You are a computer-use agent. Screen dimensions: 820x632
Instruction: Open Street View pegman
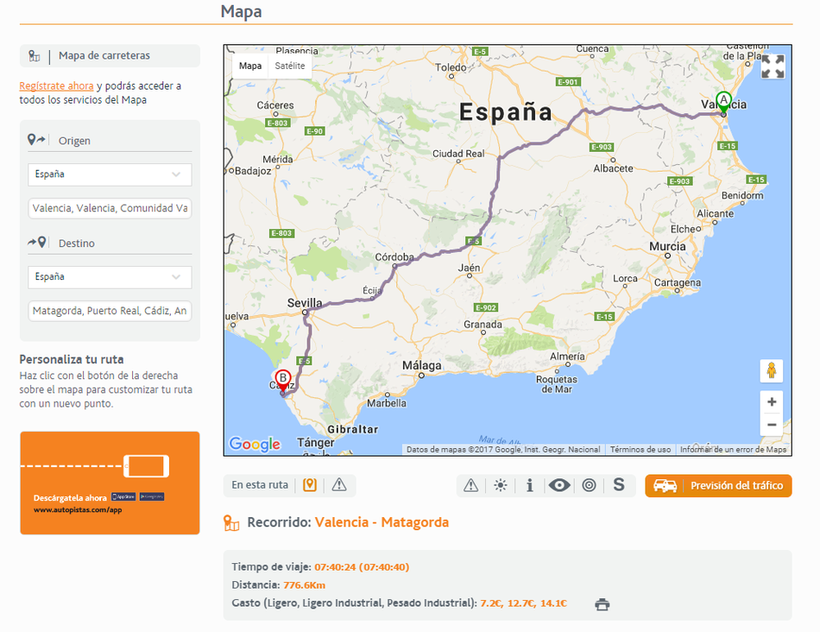[771, 370]
